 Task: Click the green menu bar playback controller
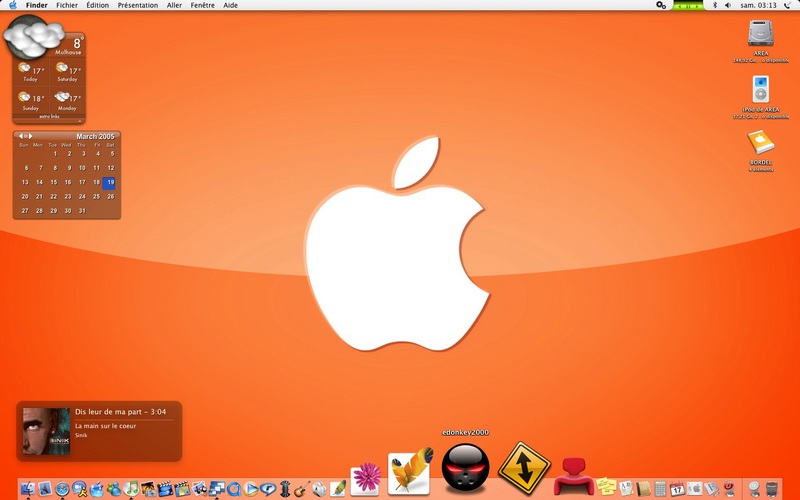click(x=688, y=5)
